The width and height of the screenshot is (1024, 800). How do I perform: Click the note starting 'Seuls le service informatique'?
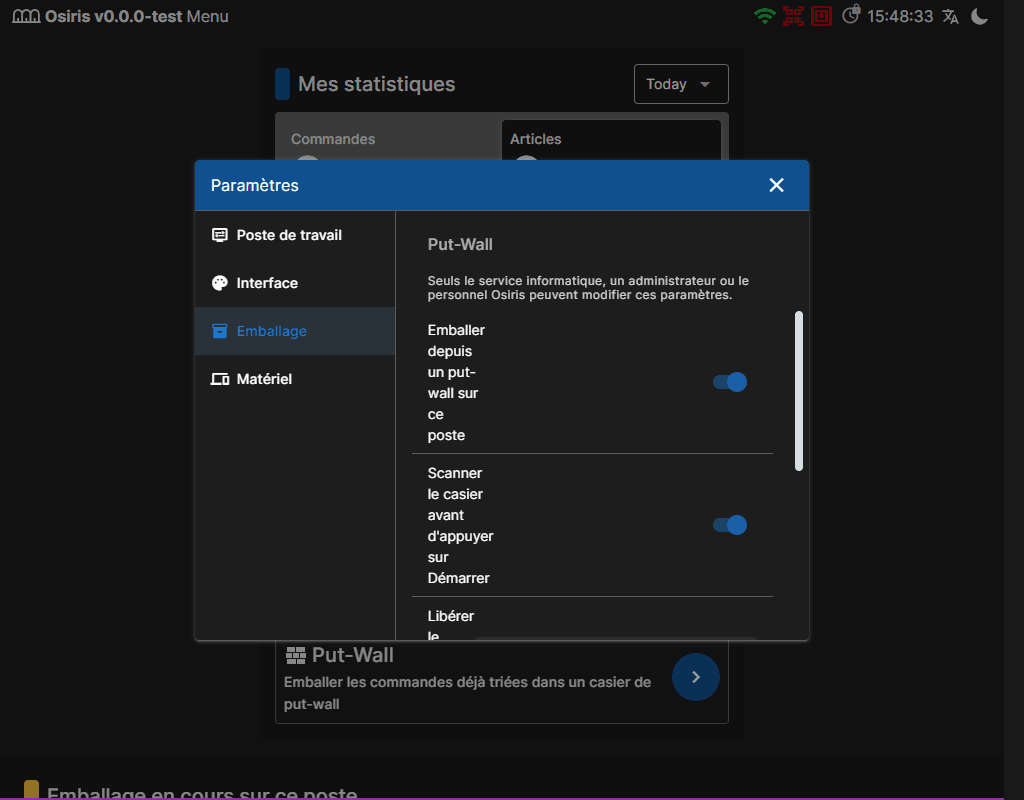(x=588, y=288)
